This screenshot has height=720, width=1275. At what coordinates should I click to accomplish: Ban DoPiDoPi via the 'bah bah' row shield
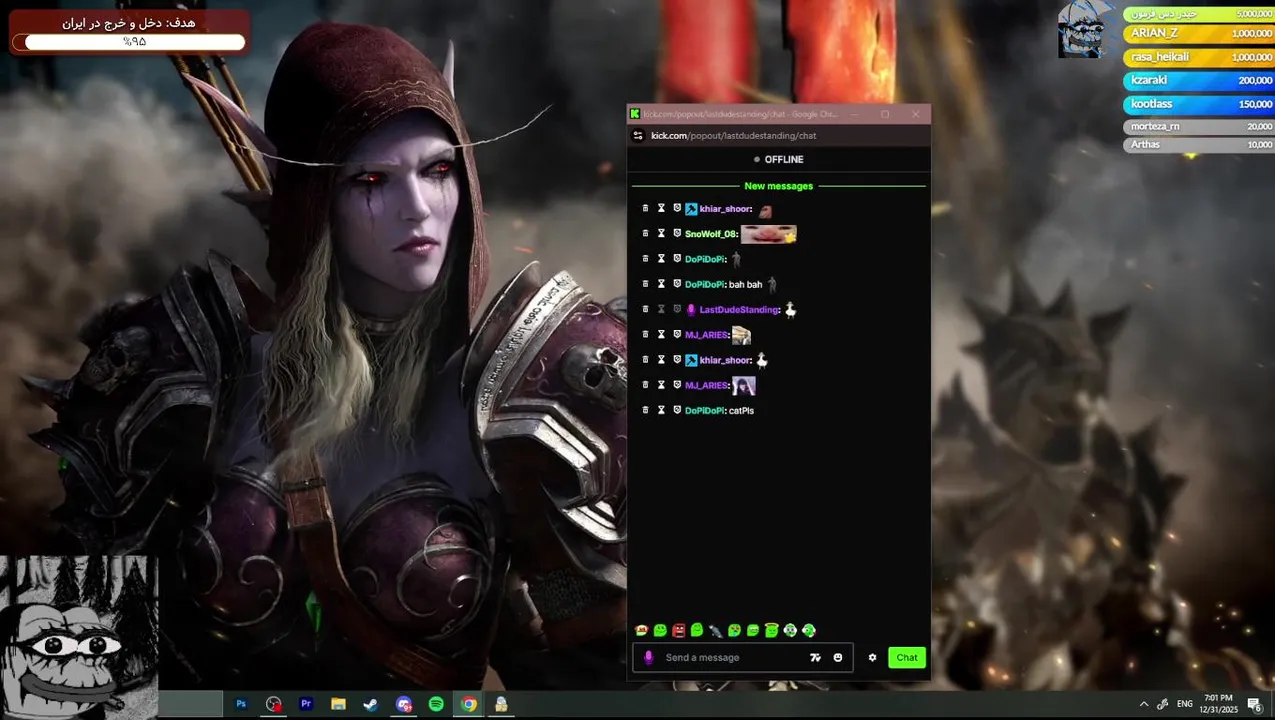(x=677, y=284)
